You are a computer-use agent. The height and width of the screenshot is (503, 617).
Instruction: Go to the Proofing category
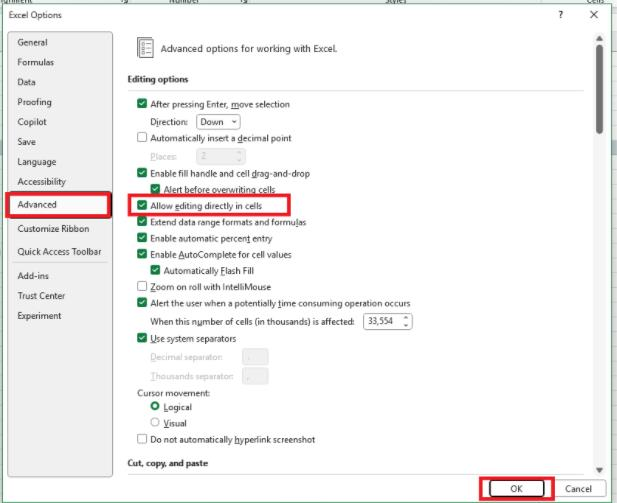click(x=34, y=102)
